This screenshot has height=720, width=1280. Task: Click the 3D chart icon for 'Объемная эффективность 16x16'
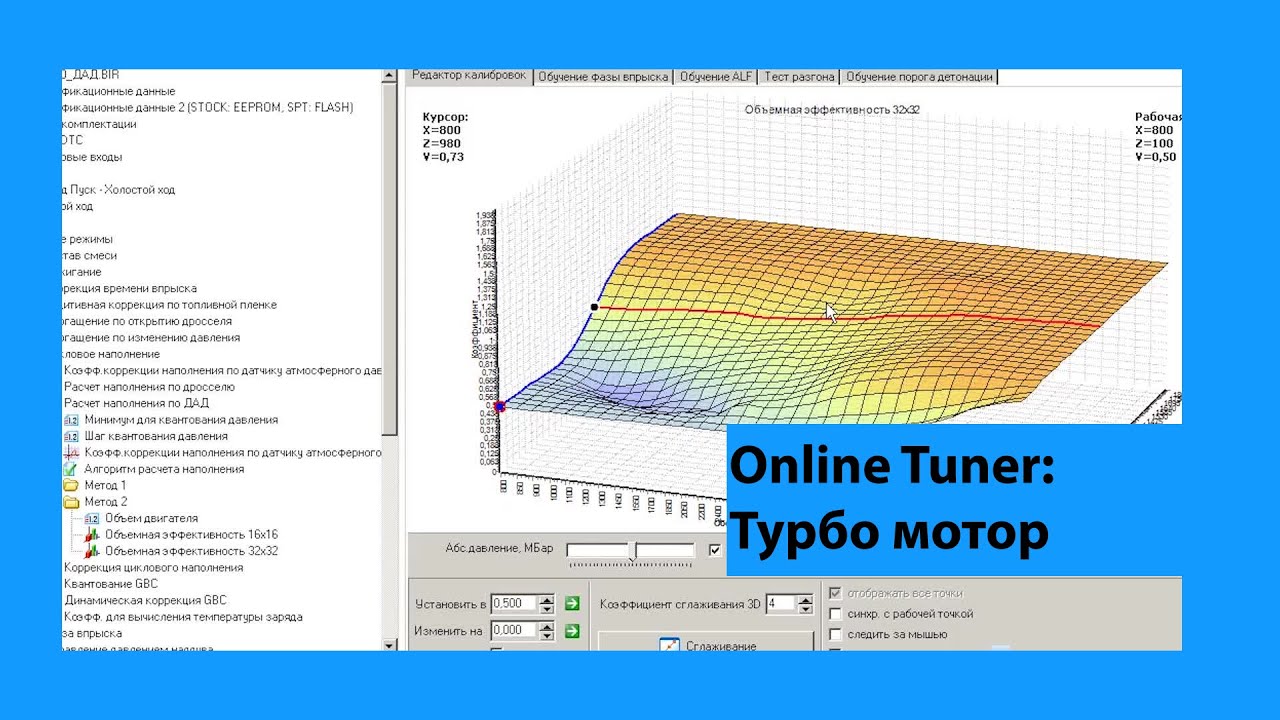tap(92, 535)
